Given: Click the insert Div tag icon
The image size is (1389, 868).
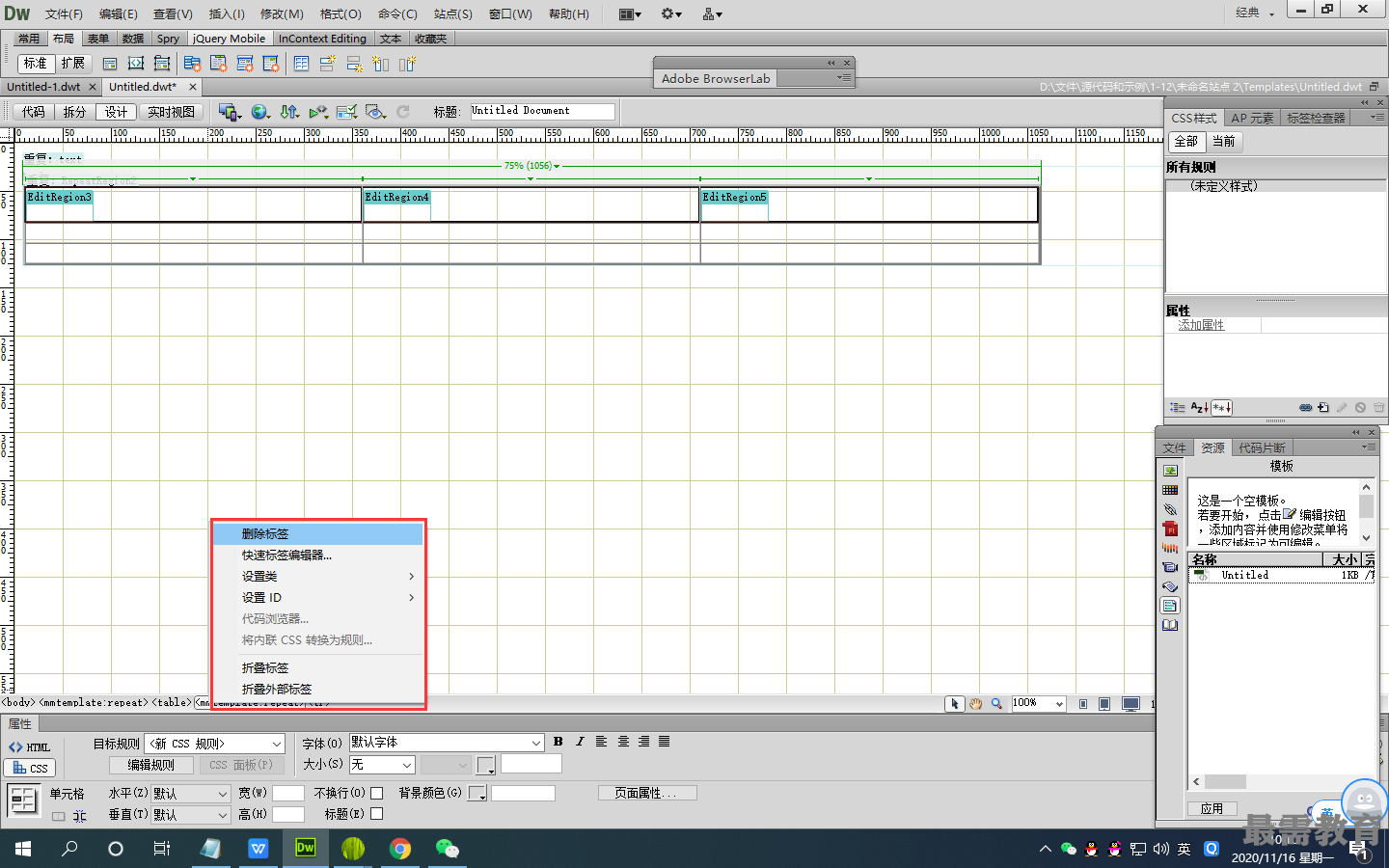Looking at the screenshot, I should (x=110, y=64).
